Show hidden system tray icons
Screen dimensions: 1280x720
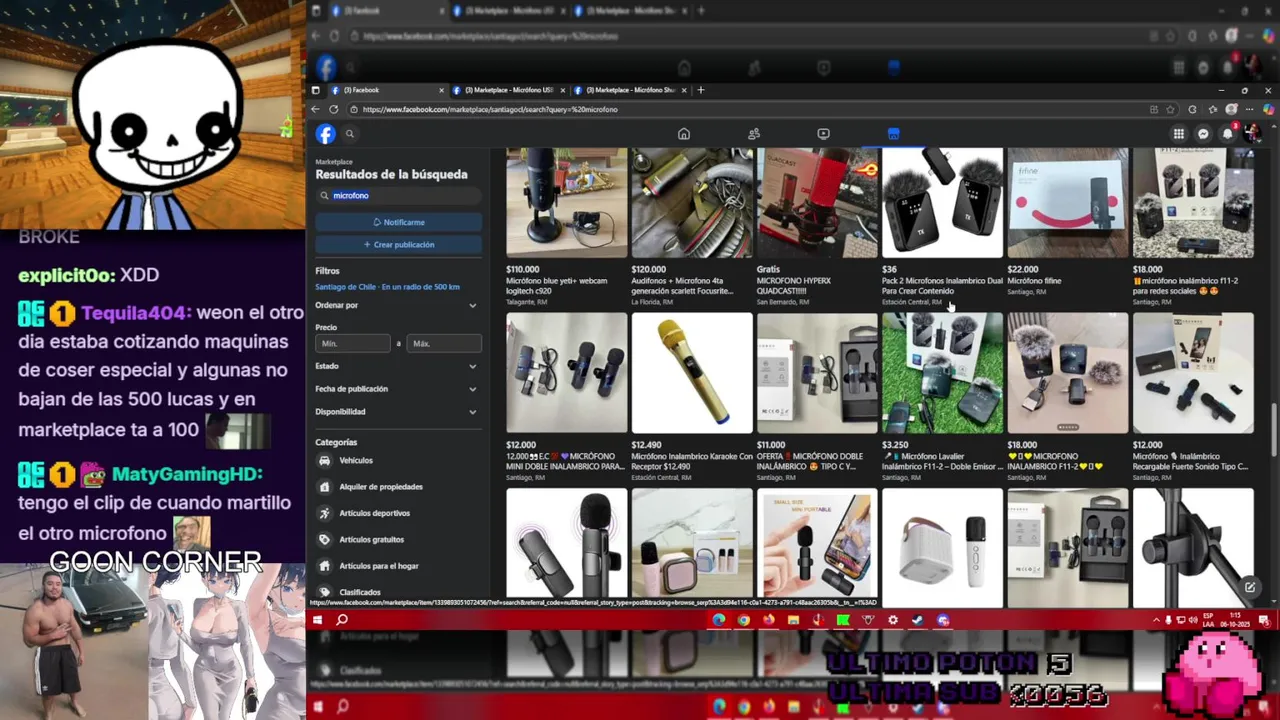1157,620
